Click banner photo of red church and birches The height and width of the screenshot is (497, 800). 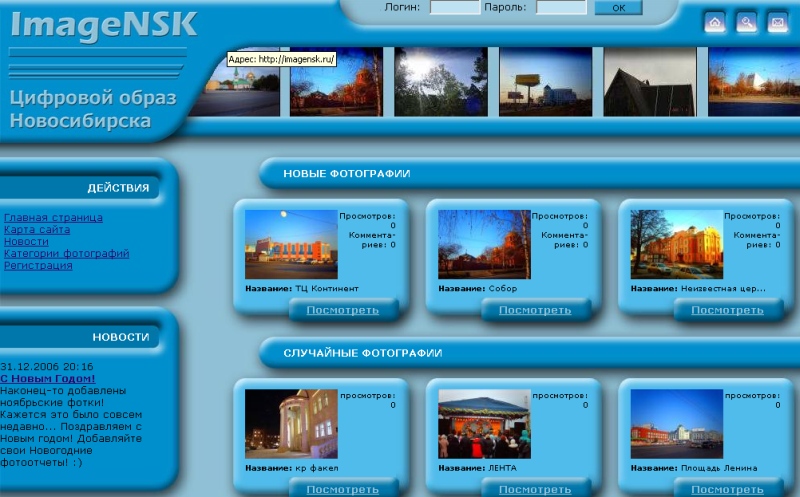click(336, 82)
